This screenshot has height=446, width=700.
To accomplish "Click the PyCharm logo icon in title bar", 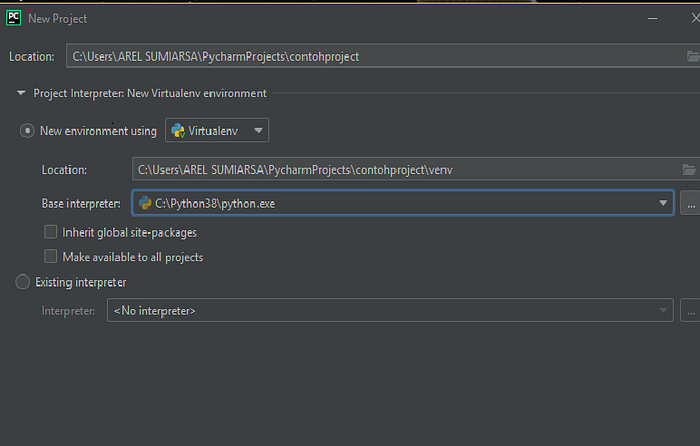I will pos(13,18).
